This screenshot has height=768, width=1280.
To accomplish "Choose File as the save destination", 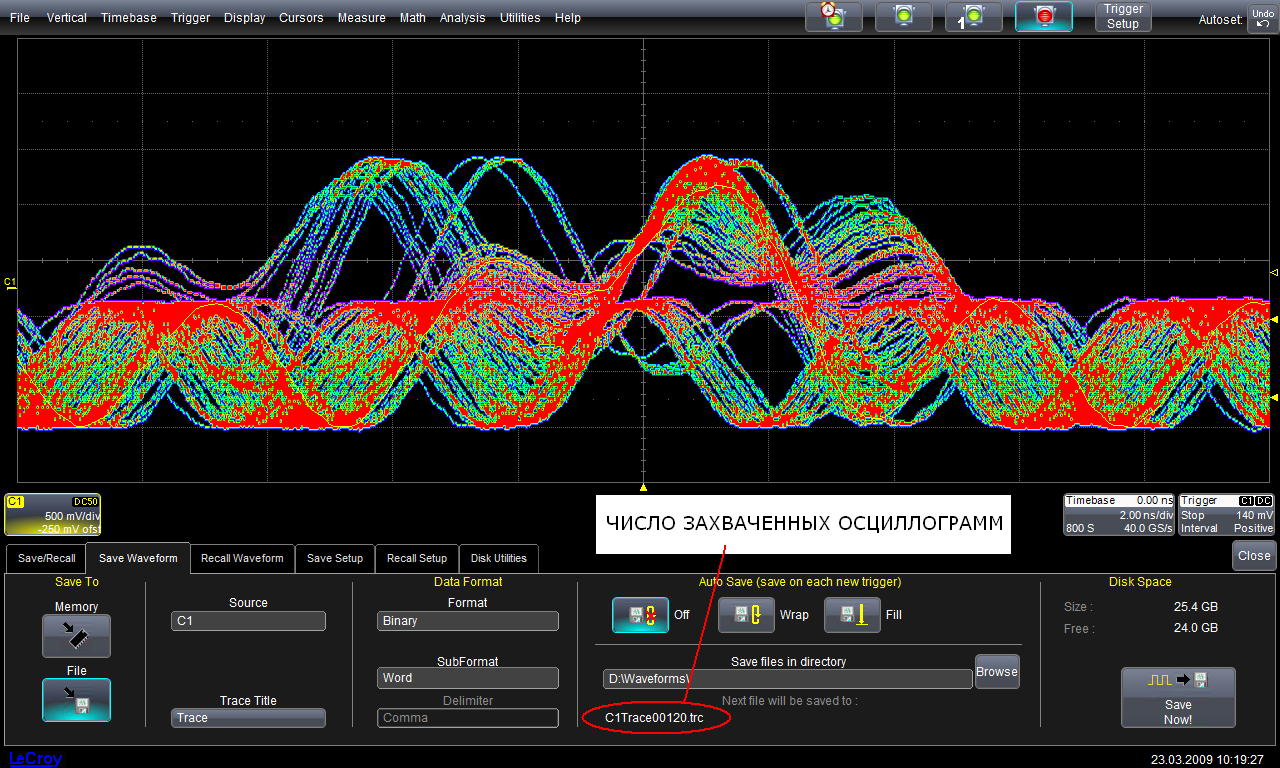I will coord(76,699).
